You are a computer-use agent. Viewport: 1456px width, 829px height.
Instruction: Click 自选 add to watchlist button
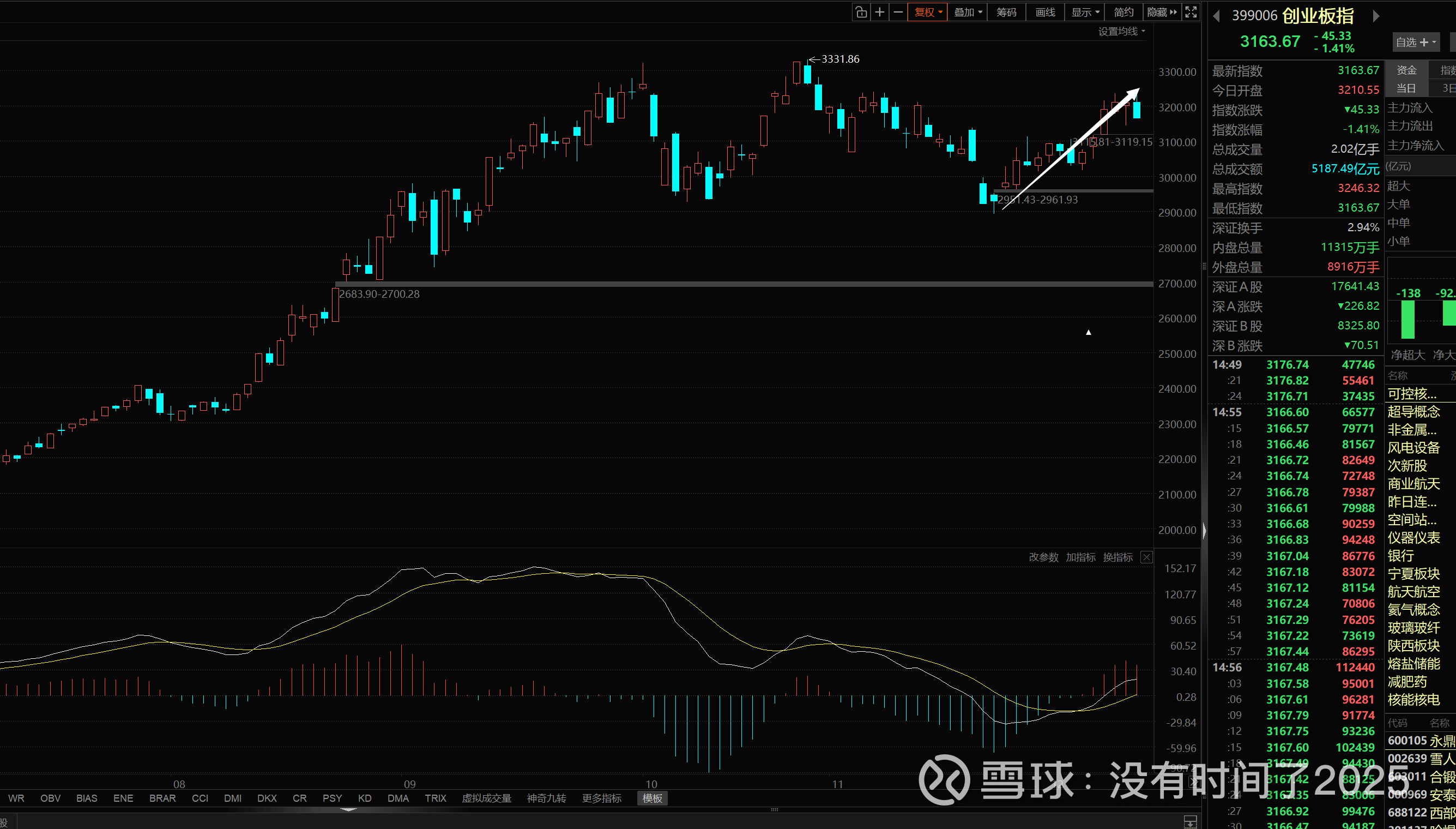pyautogui.click(x=1416, y=42)
